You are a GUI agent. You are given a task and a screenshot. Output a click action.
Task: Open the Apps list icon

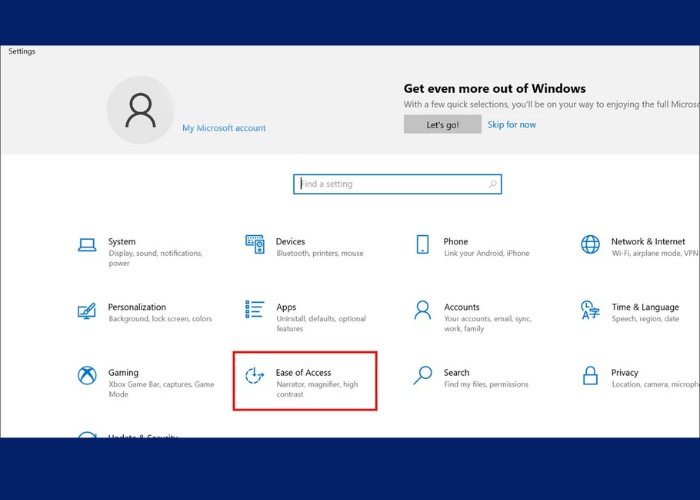click(255, 310)
